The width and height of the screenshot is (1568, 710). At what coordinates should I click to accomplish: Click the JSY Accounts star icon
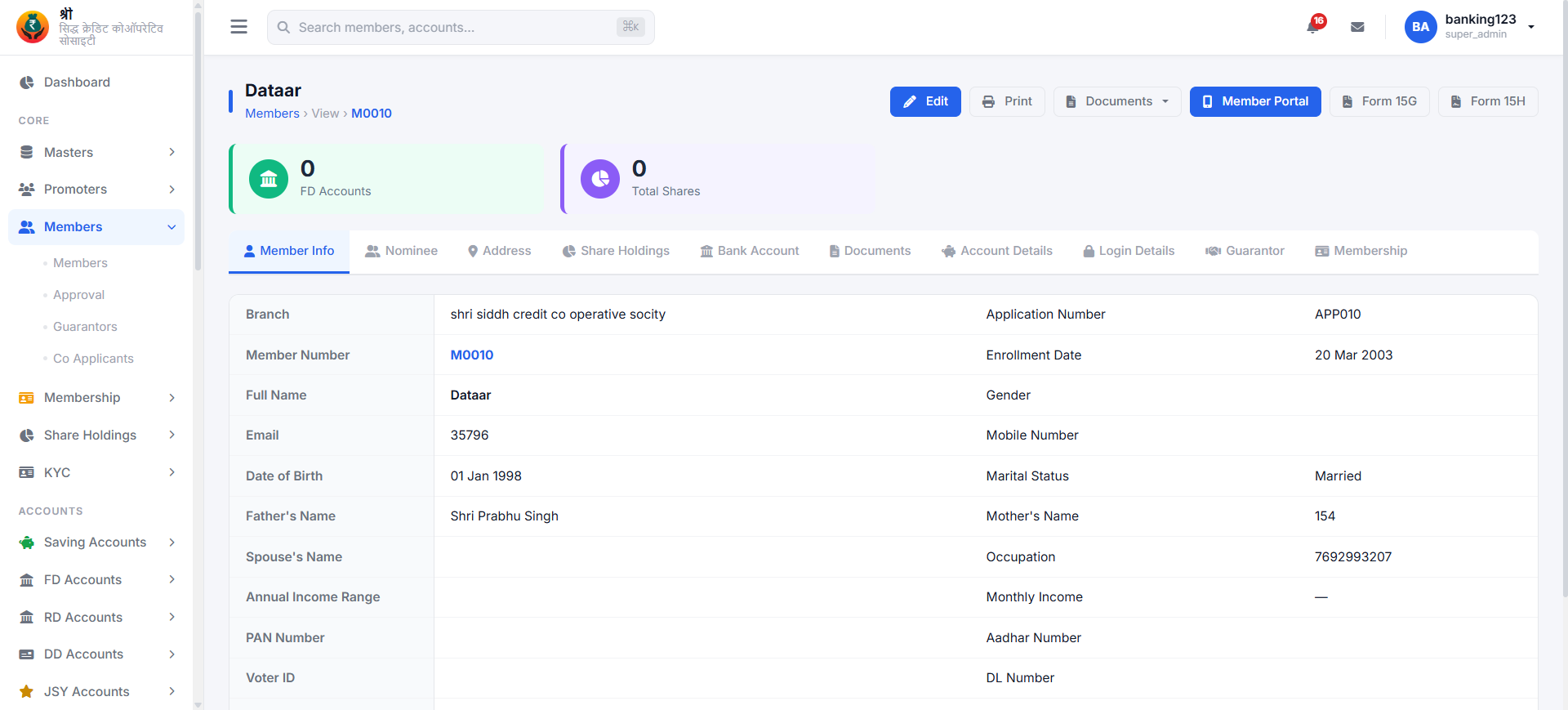27,692
